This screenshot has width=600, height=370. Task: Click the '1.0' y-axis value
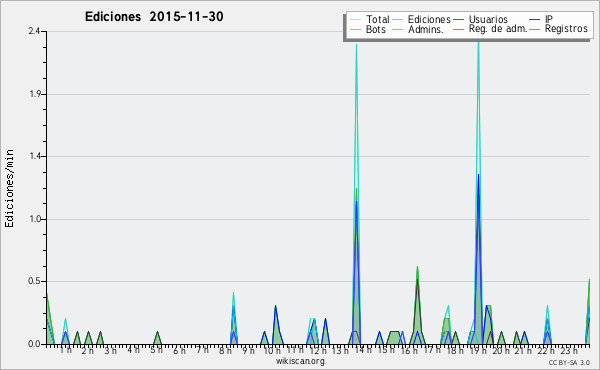click(x=35, y=219)
